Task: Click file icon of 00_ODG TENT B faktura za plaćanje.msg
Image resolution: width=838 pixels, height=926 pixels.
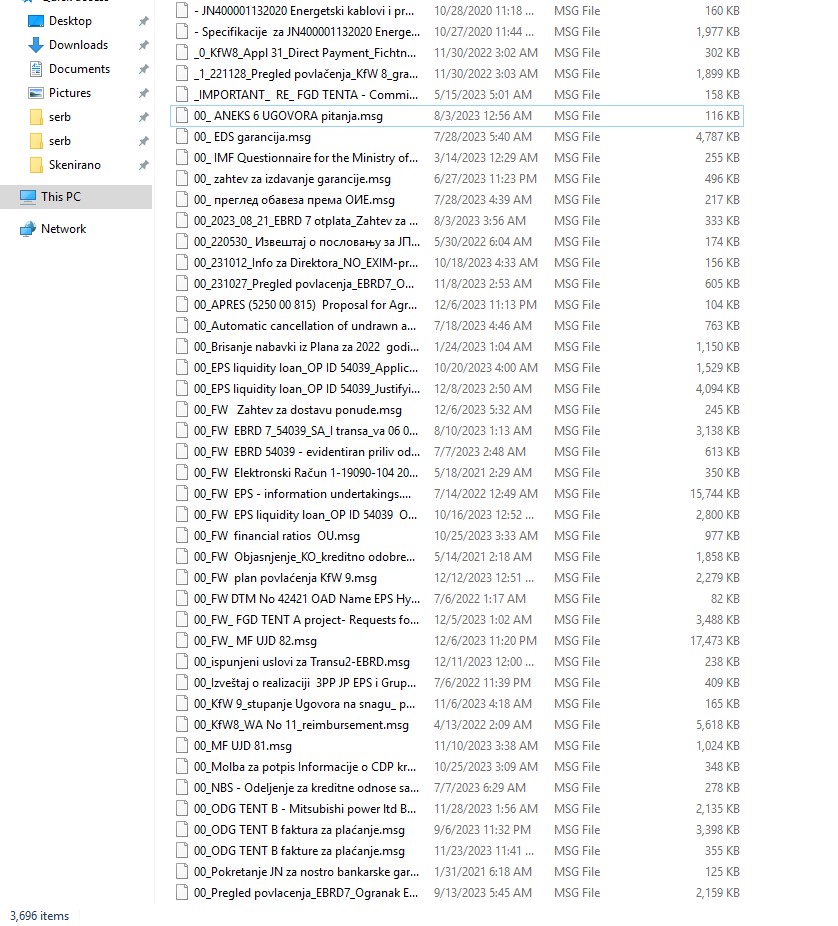Action: pyautogui.click(x=182, y=830)
